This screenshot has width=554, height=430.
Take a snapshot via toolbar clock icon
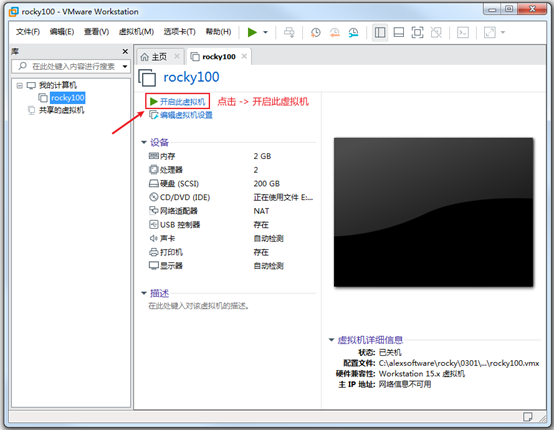click(x=316, y=33)
